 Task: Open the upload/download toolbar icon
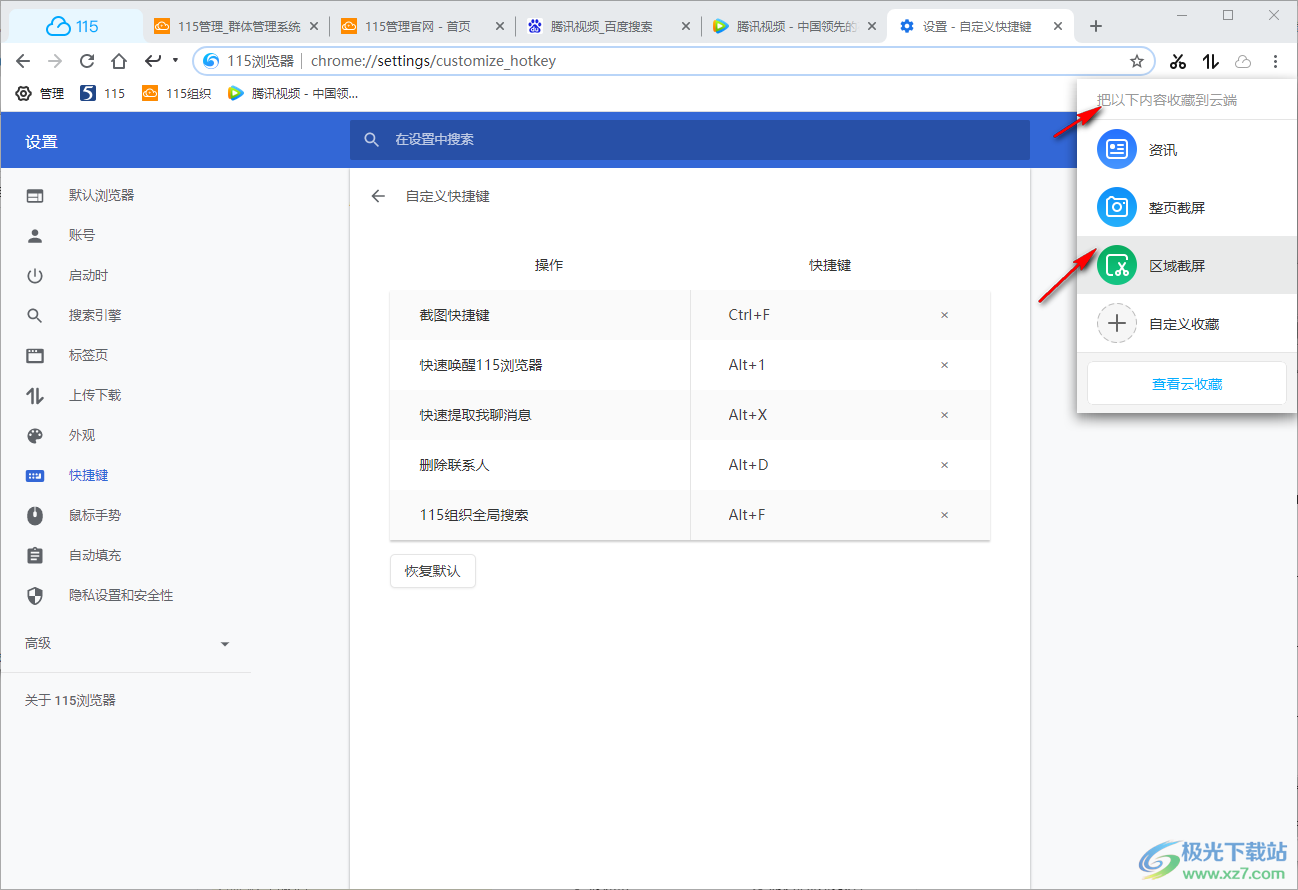1211,61
